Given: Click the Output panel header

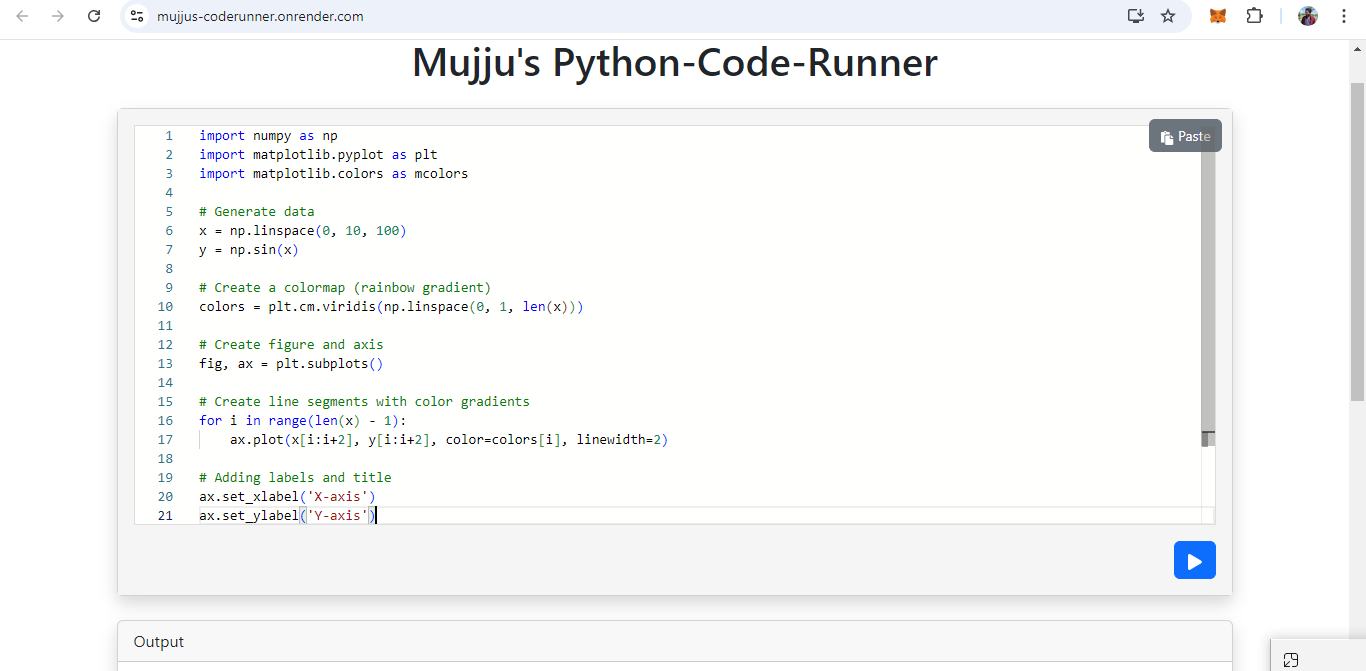Looking at the screenshot, I should [675, 641].
